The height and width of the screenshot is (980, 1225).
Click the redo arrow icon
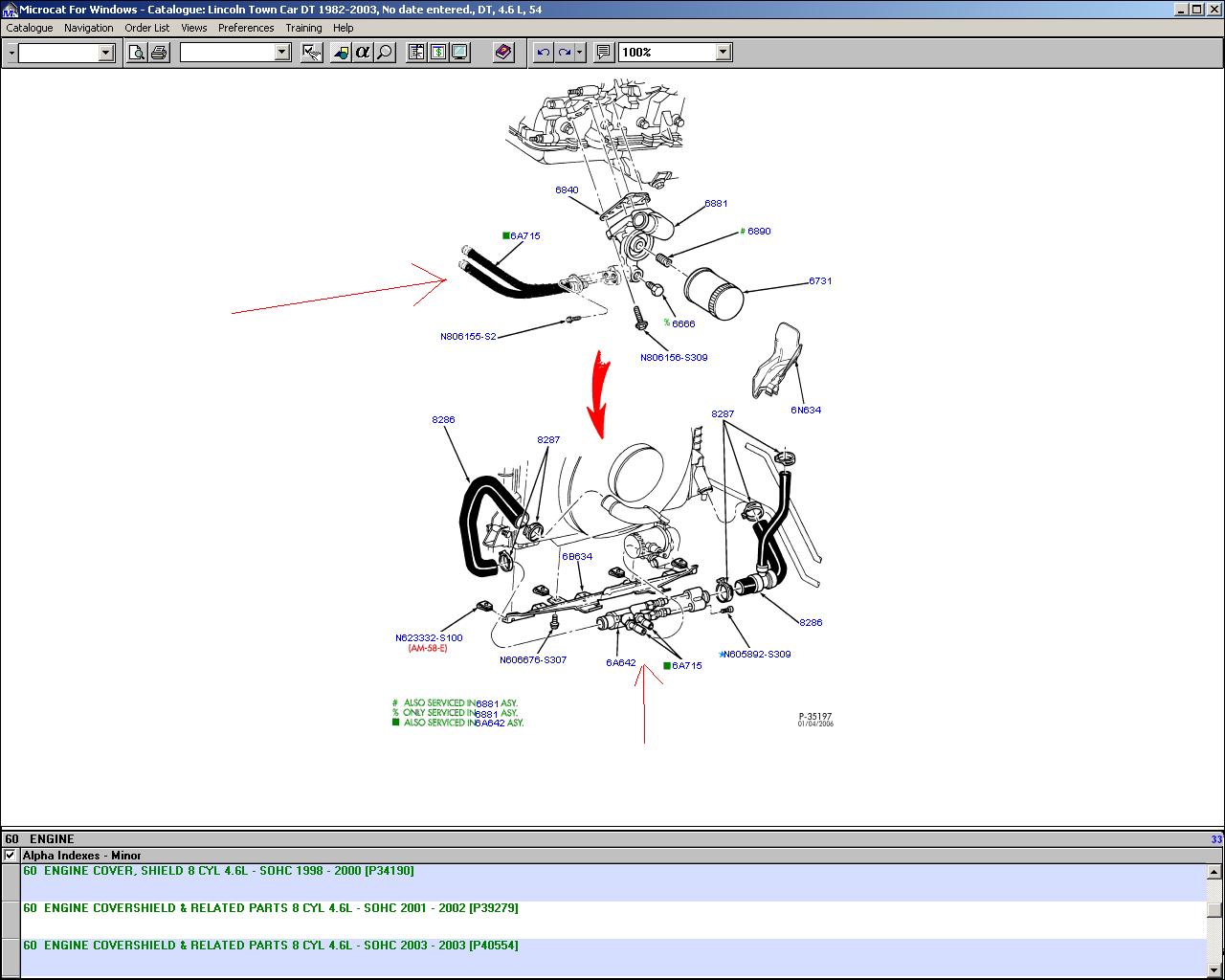pos(565,53)
